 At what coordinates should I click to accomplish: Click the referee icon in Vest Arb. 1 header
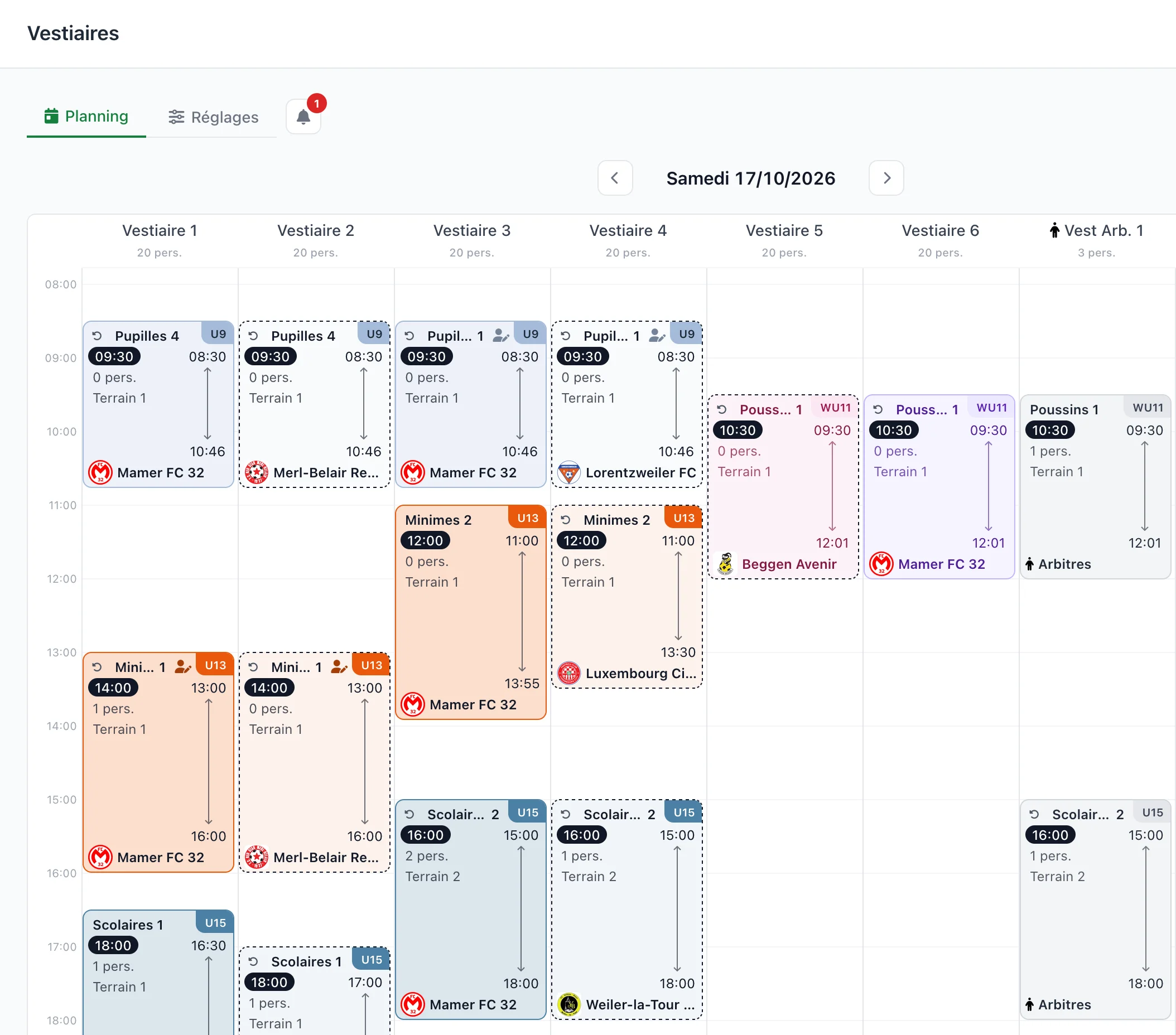(x=1054, y=230)
